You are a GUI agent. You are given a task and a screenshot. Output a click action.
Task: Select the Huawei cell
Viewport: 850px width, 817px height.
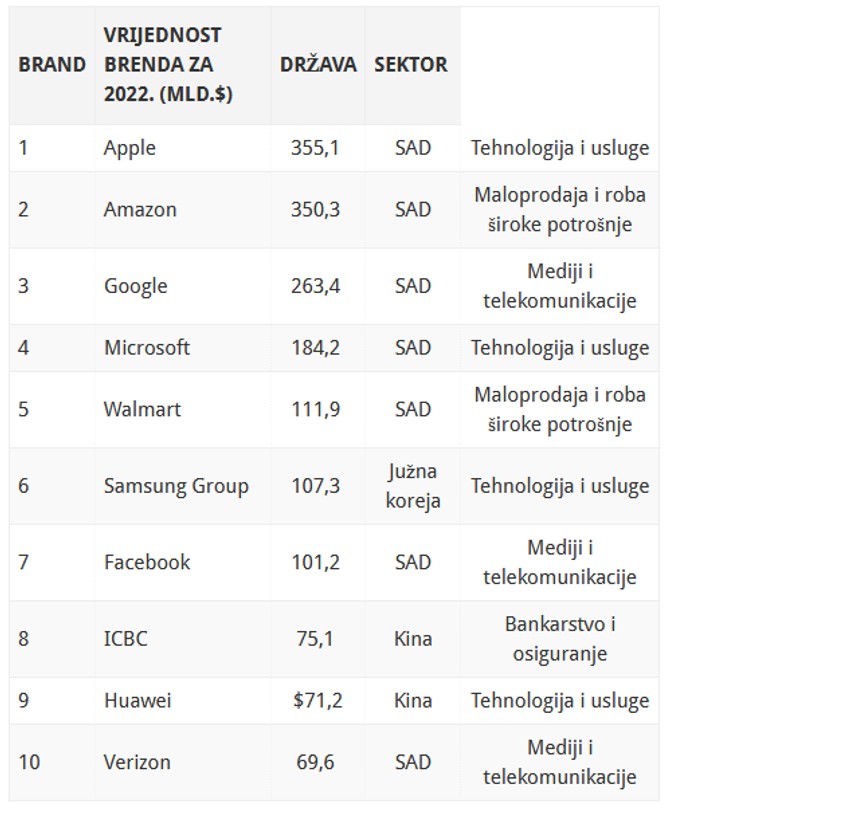(137, 701)
